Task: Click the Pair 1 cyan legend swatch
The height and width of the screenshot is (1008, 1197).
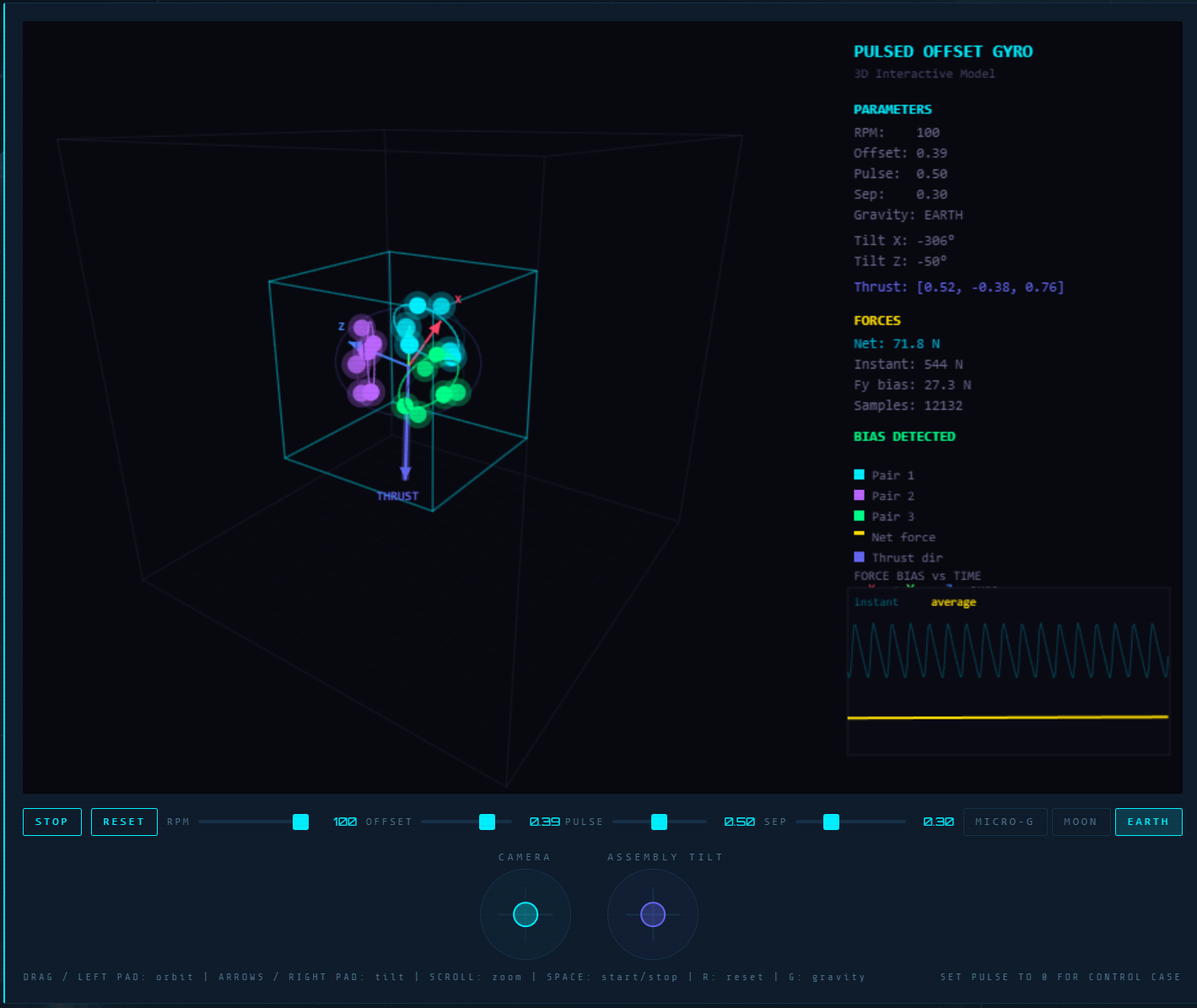Action: point(859,475)
